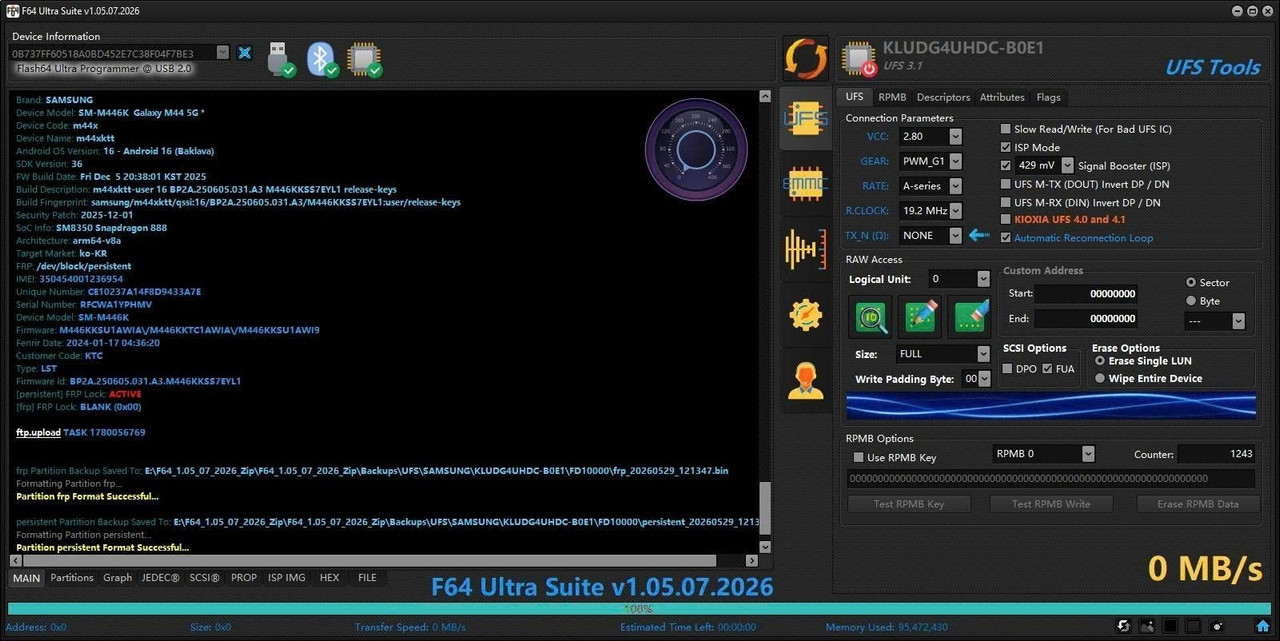Click the F64 app logo in title bar
Screen dimensions: 1280x641
[14, 10]
